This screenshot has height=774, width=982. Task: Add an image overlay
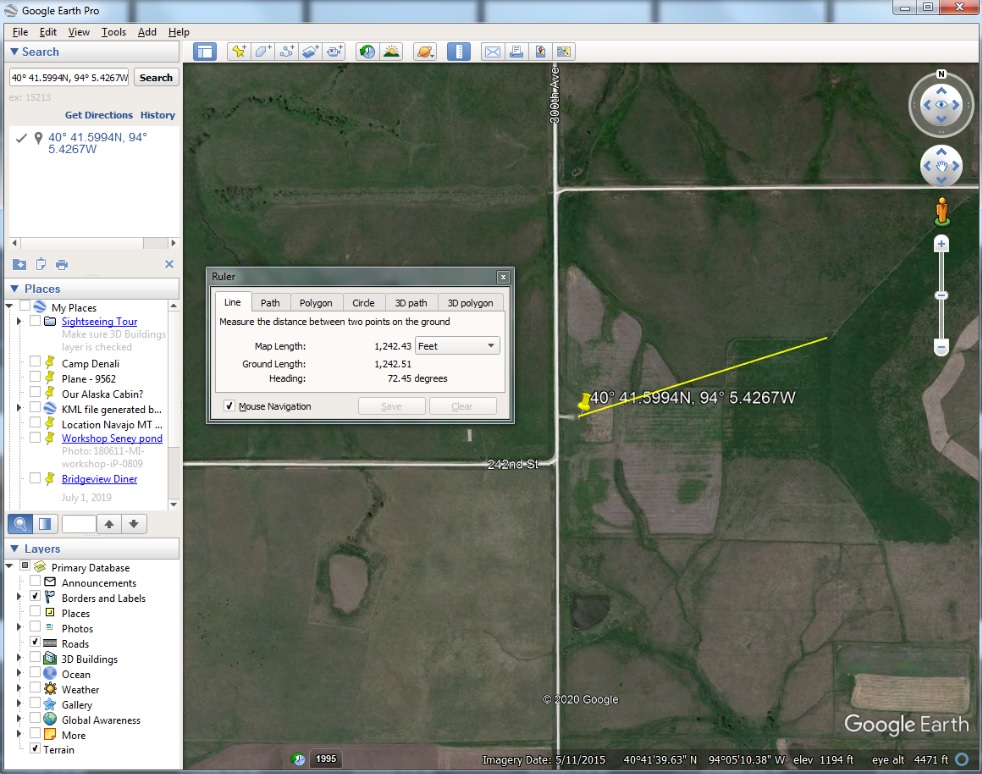point(310,51)
